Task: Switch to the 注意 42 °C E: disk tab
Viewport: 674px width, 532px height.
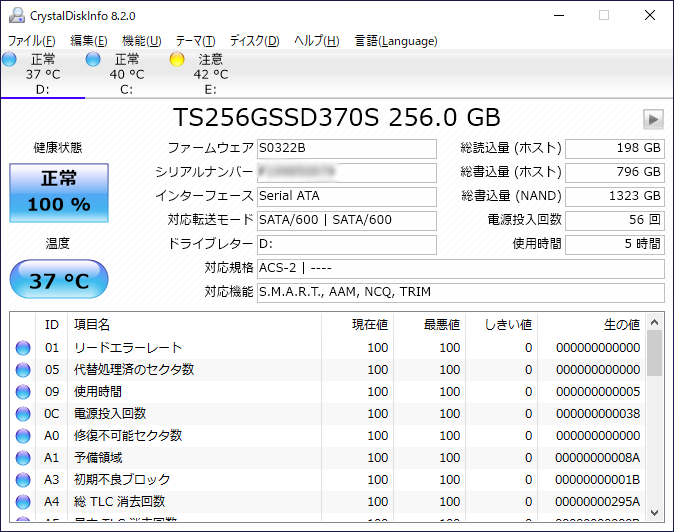Action: tap(210, 74)
